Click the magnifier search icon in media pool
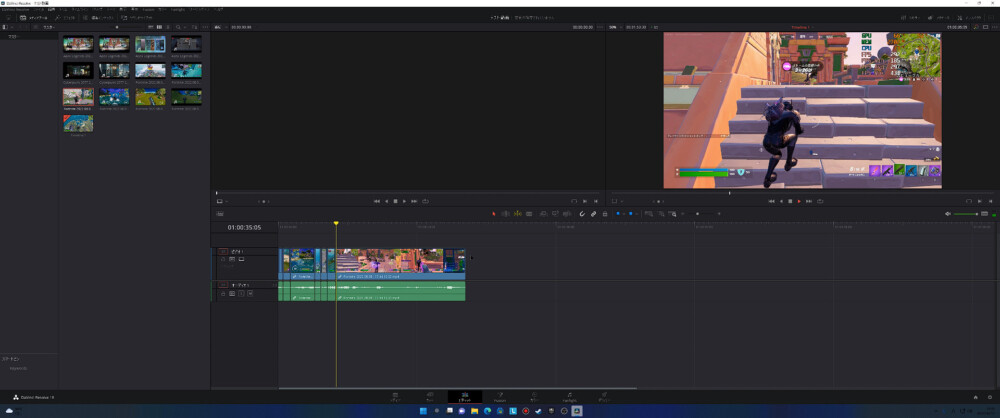The image size is (1000, 418). (178, 27)
